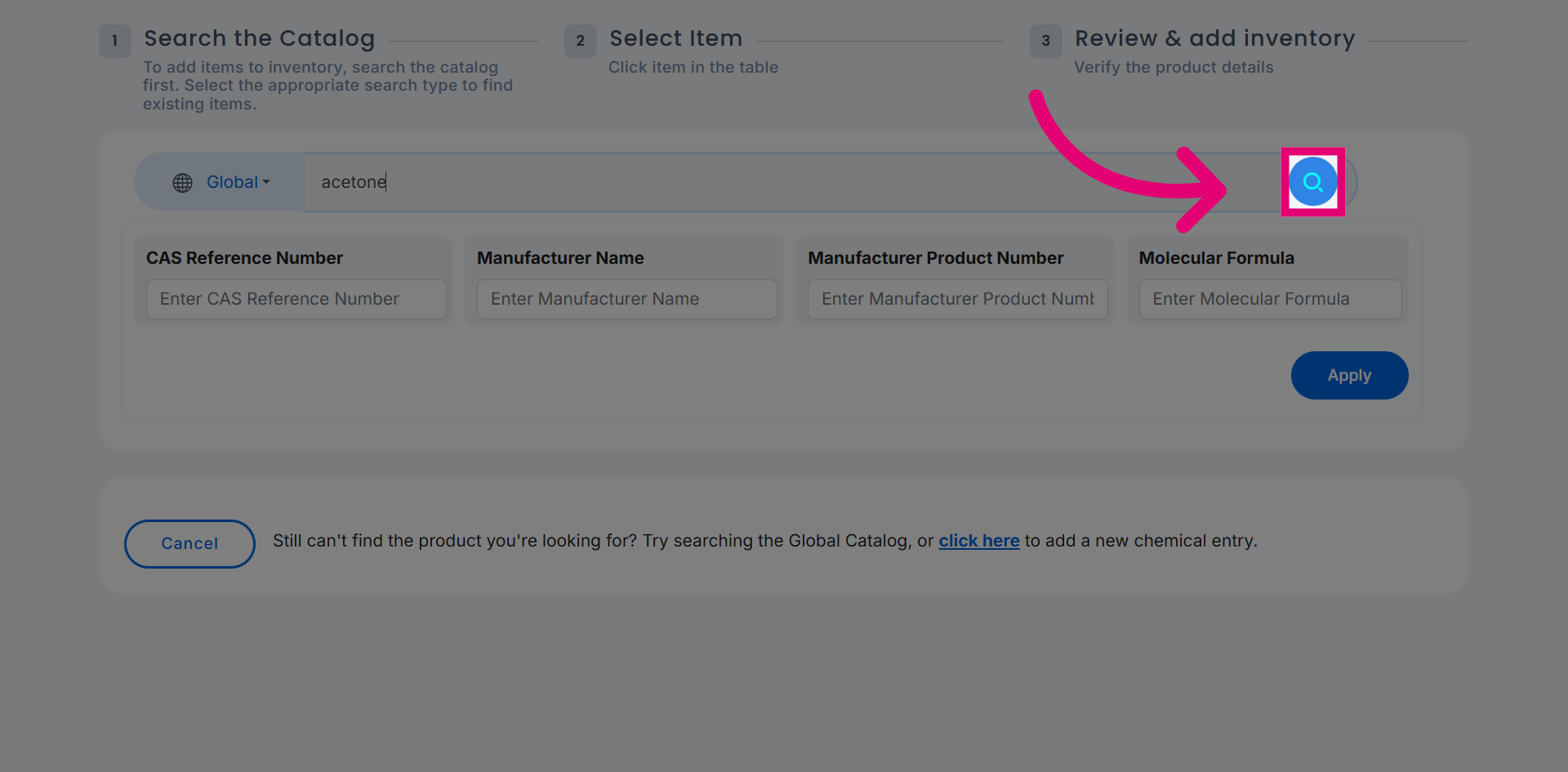This screenshot has height=772, width=1568.
Task: Click the blue magnifier search button
Action: click(x=1312, y=181)
